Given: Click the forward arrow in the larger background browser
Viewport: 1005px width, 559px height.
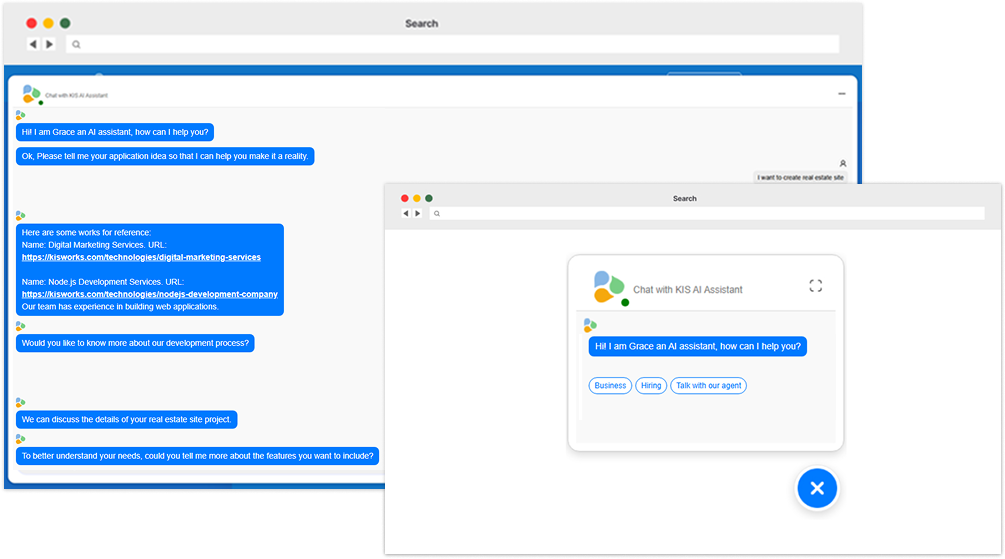Looking at the screenshot, I should [49, 44].
